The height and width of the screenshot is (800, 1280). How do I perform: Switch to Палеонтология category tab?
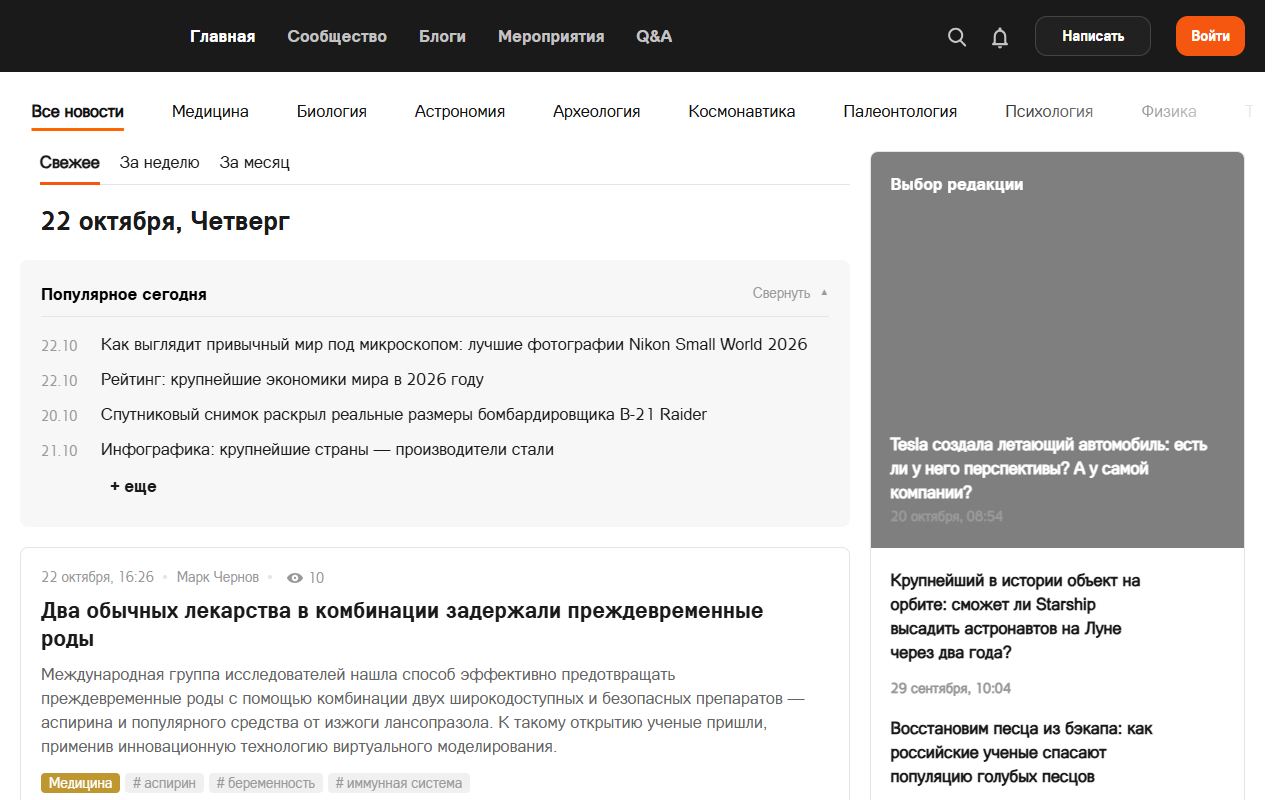pos(900,112)
